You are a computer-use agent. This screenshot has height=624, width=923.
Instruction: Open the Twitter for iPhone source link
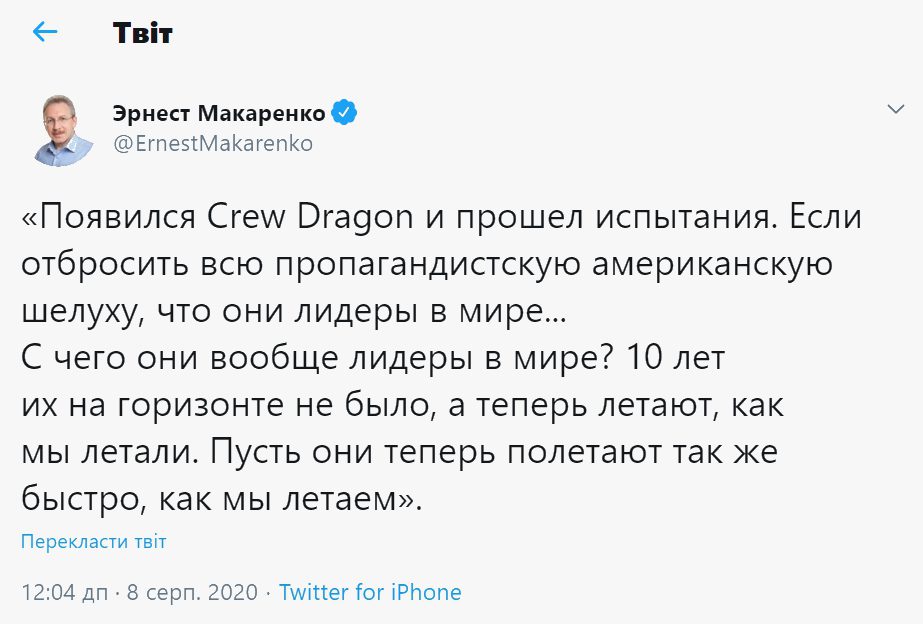370,592
